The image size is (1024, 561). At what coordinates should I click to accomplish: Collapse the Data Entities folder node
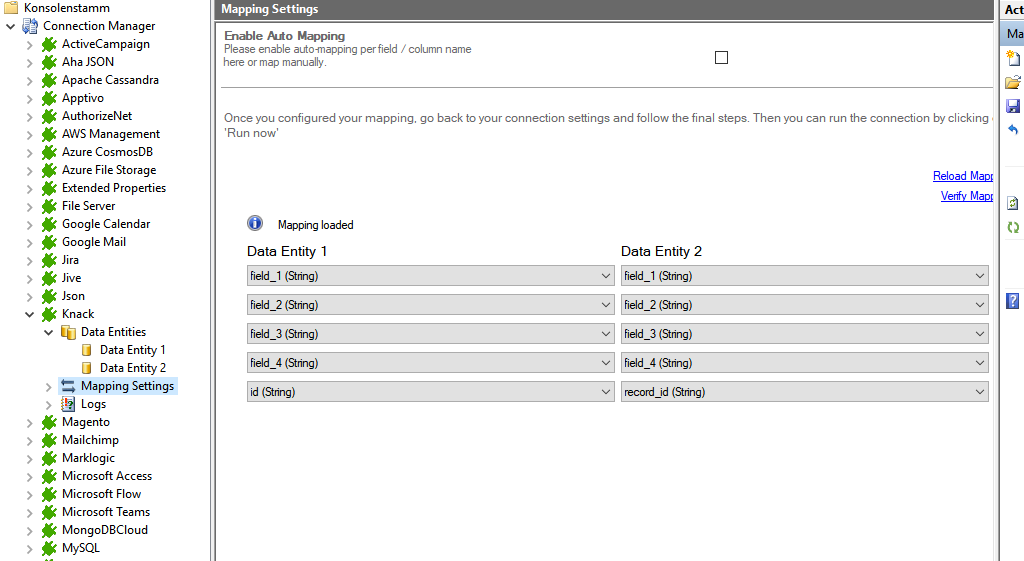tap(48, 332)
